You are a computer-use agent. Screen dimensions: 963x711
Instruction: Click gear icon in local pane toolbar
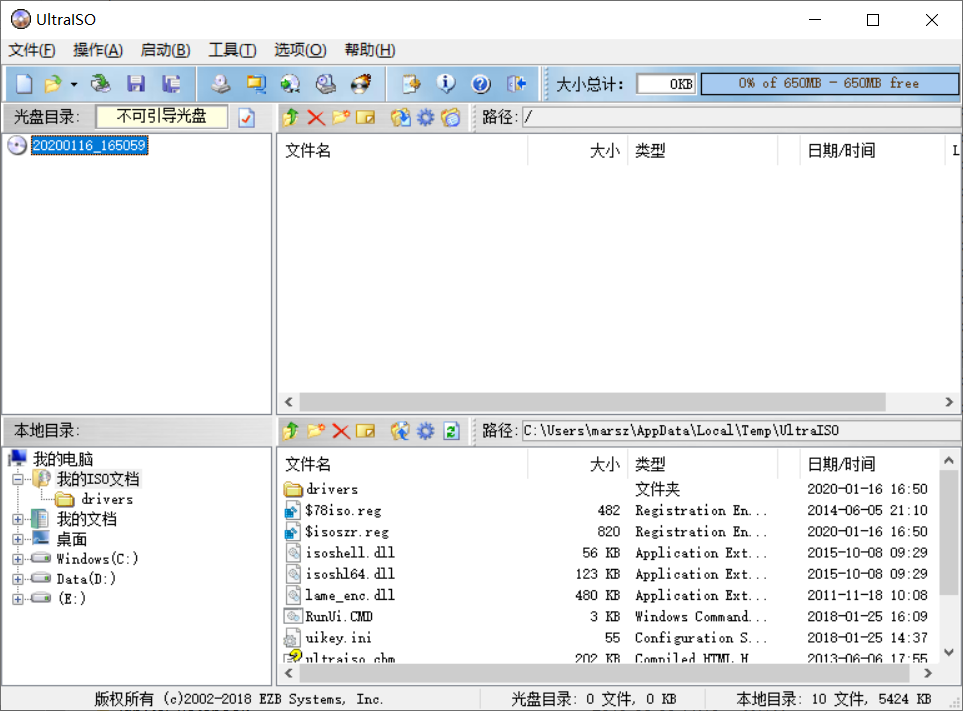[x=426, y=431]
